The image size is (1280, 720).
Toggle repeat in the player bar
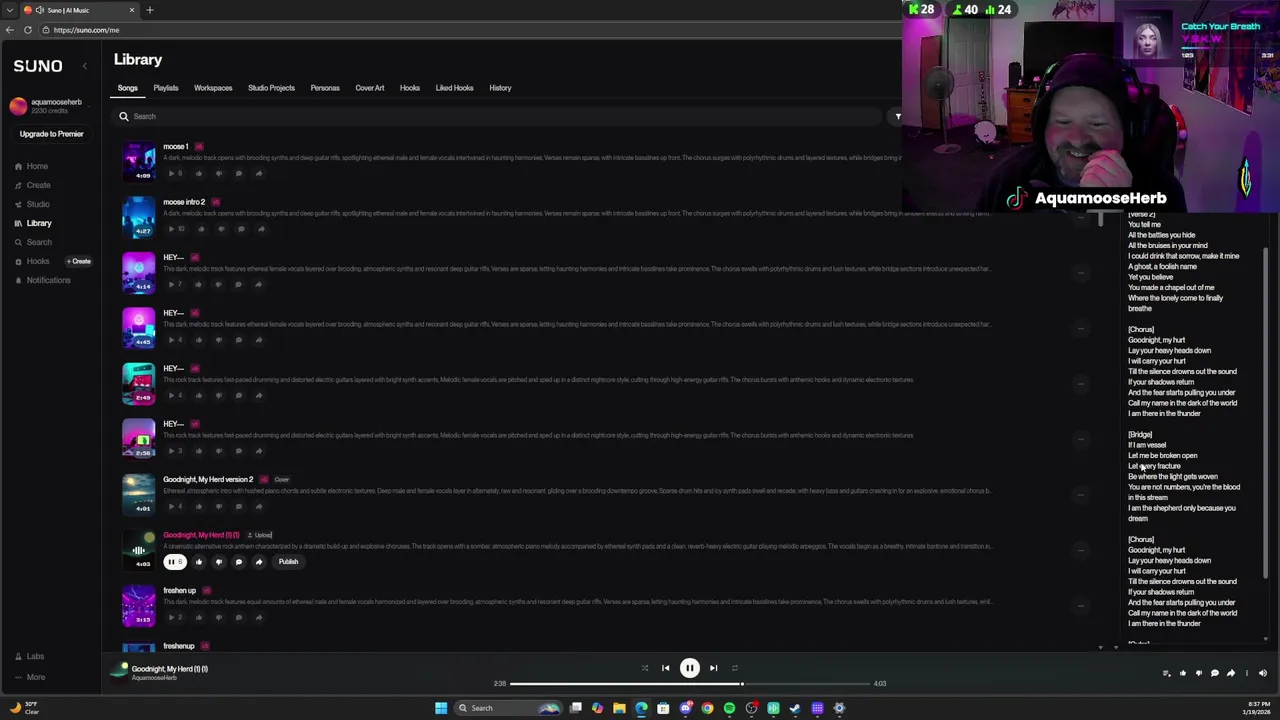coord(734,668)
